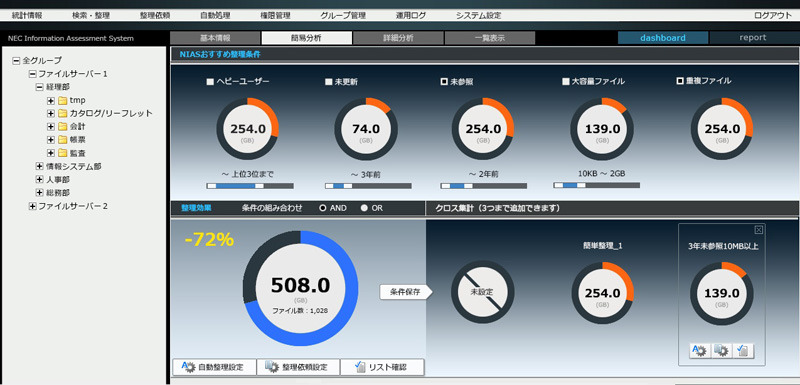
Task: Click the 大容量ファイル 10KB~2GB size slider
Action: click(596, 185)
